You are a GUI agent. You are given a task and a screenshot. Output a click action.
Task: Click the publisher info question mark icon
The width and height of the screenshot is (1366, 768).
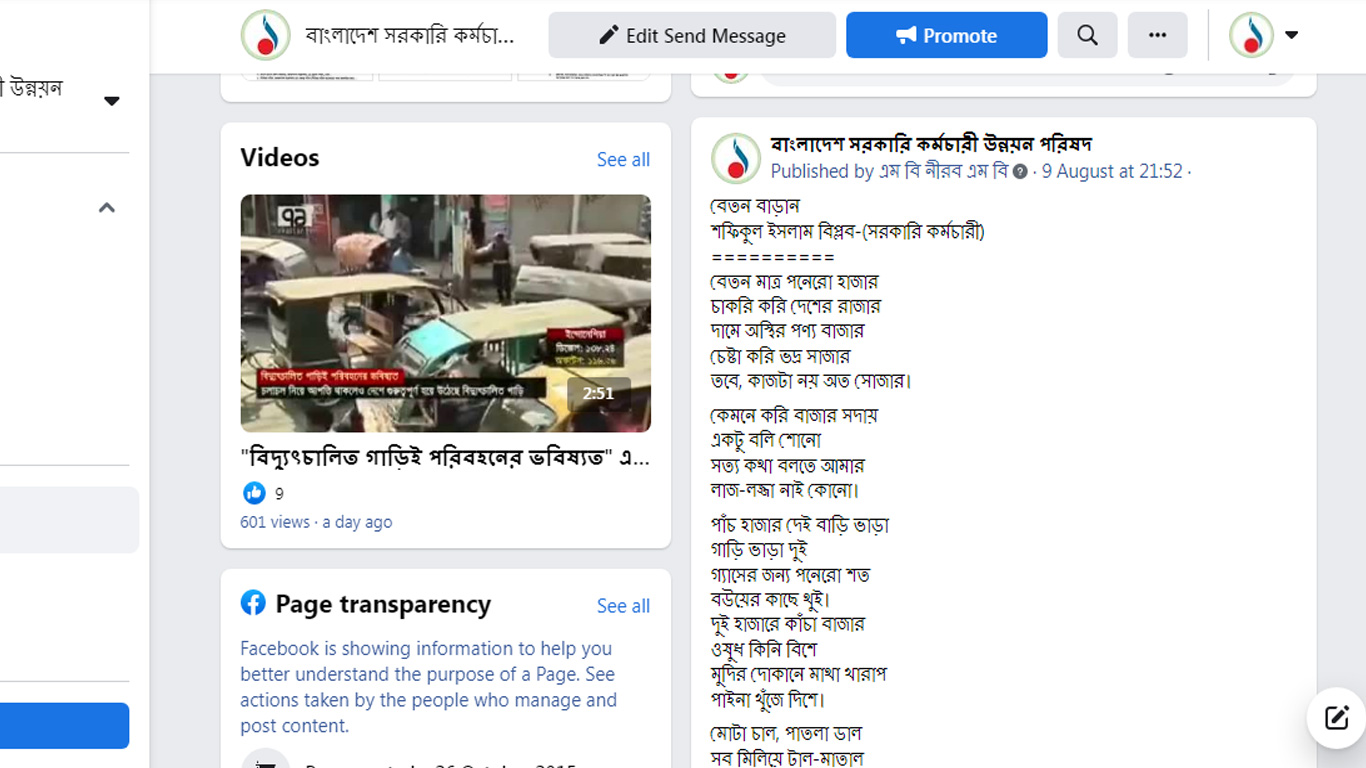(1020, 172)
